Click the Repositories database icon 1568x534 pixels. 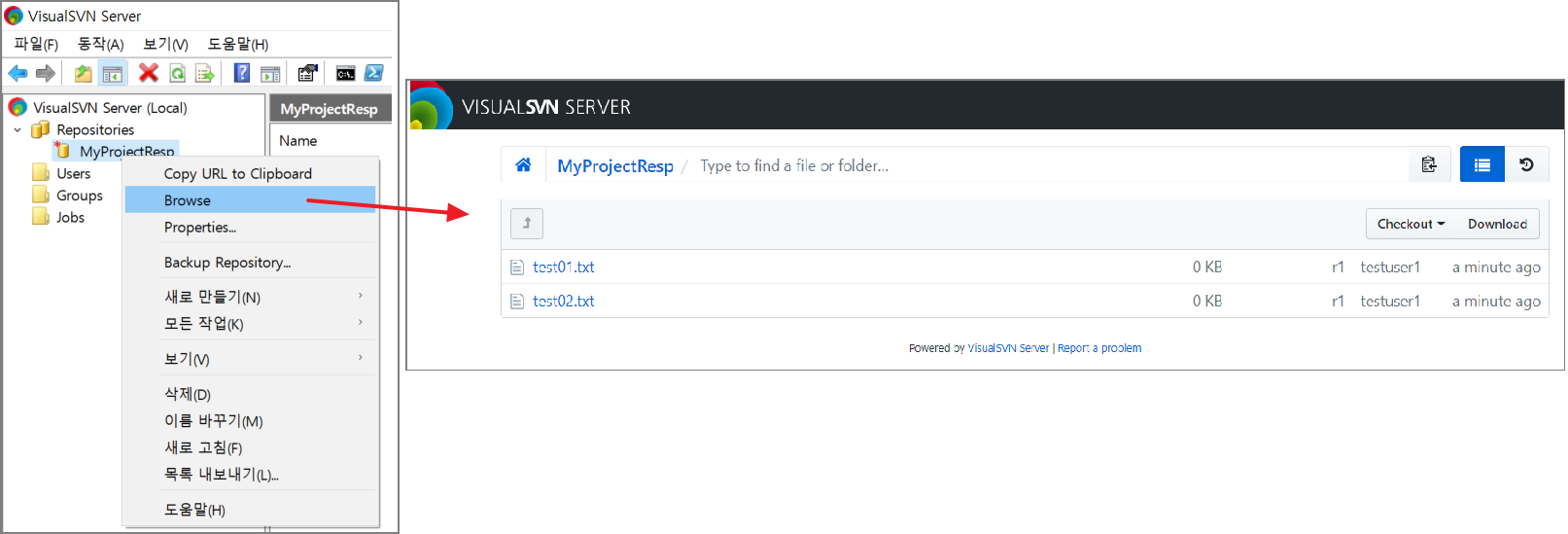41,129
